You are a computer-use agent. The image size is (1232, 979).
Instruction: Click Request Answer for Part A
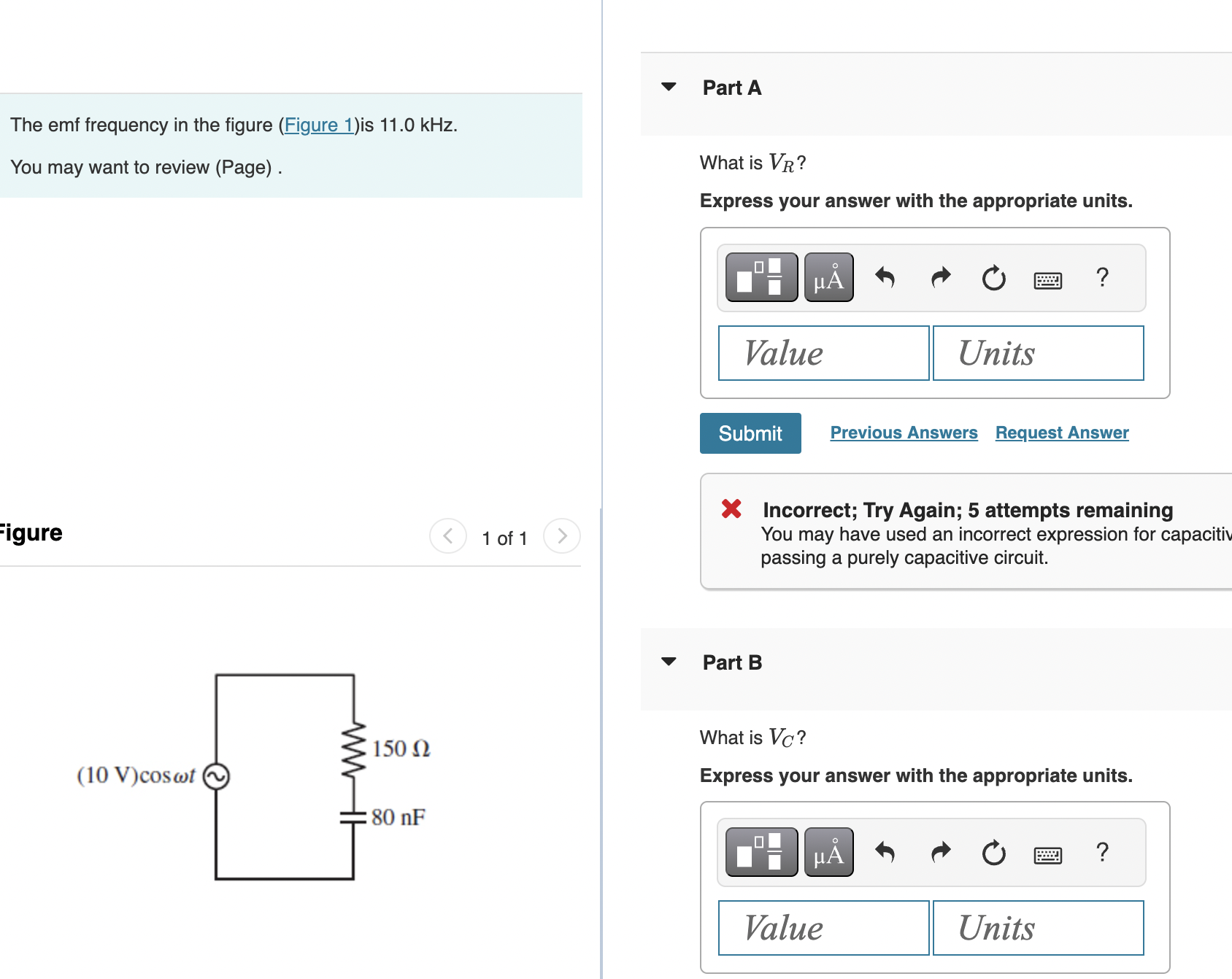[x=1061, y=433]
